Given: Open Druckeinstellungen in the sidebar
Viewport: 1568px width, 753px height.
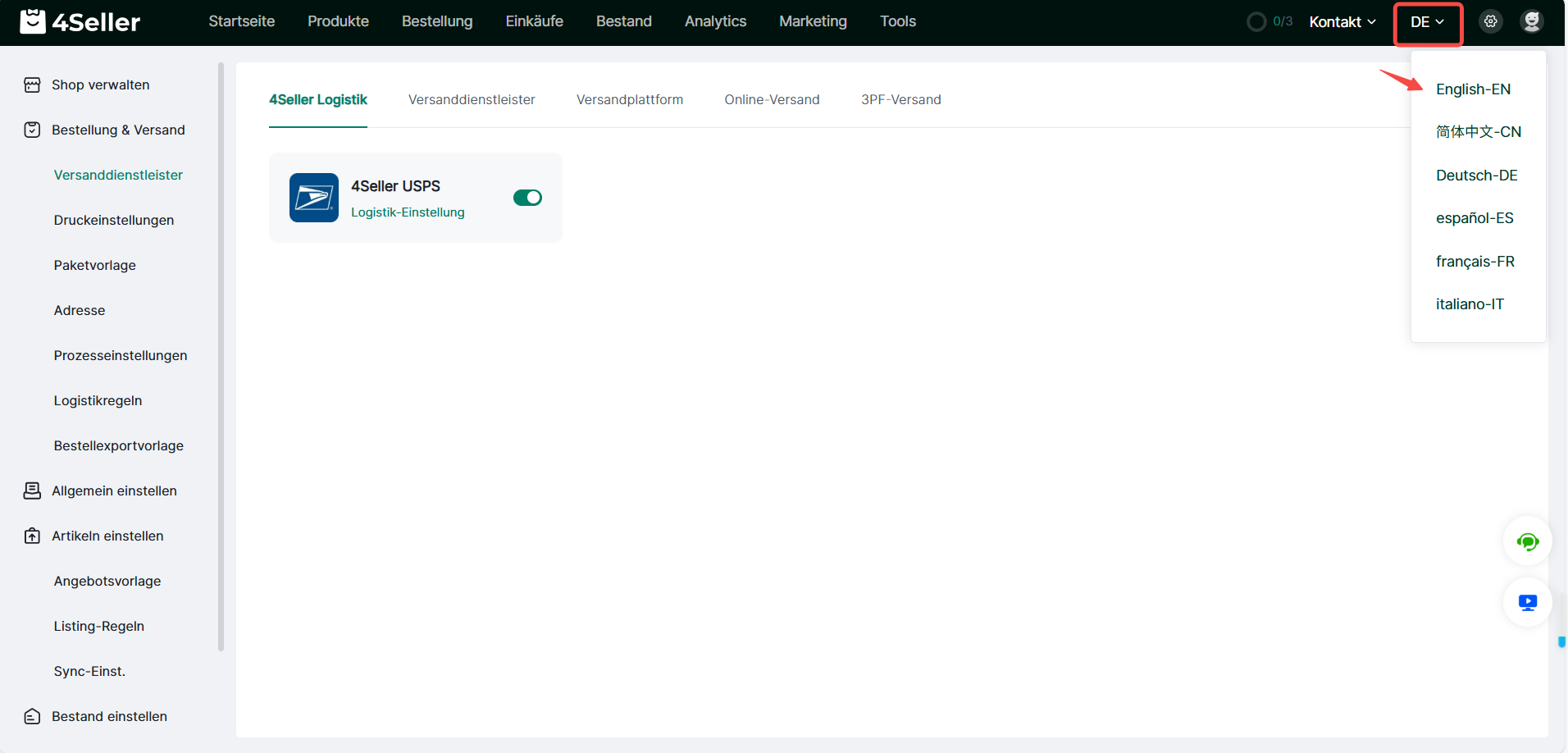Looking at the screenshot, I should point(114,221).
